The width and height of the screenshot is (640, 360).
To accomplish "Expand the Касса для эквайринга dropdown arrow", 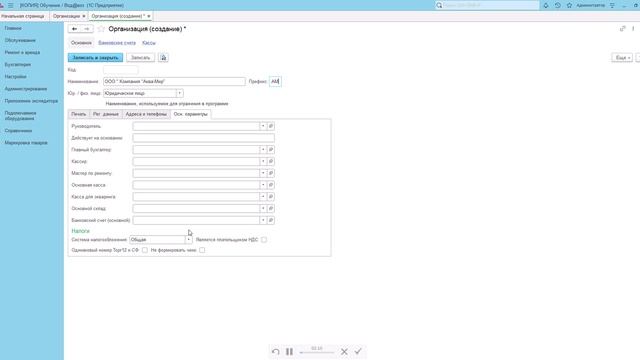I will click(x=263, y=197).
